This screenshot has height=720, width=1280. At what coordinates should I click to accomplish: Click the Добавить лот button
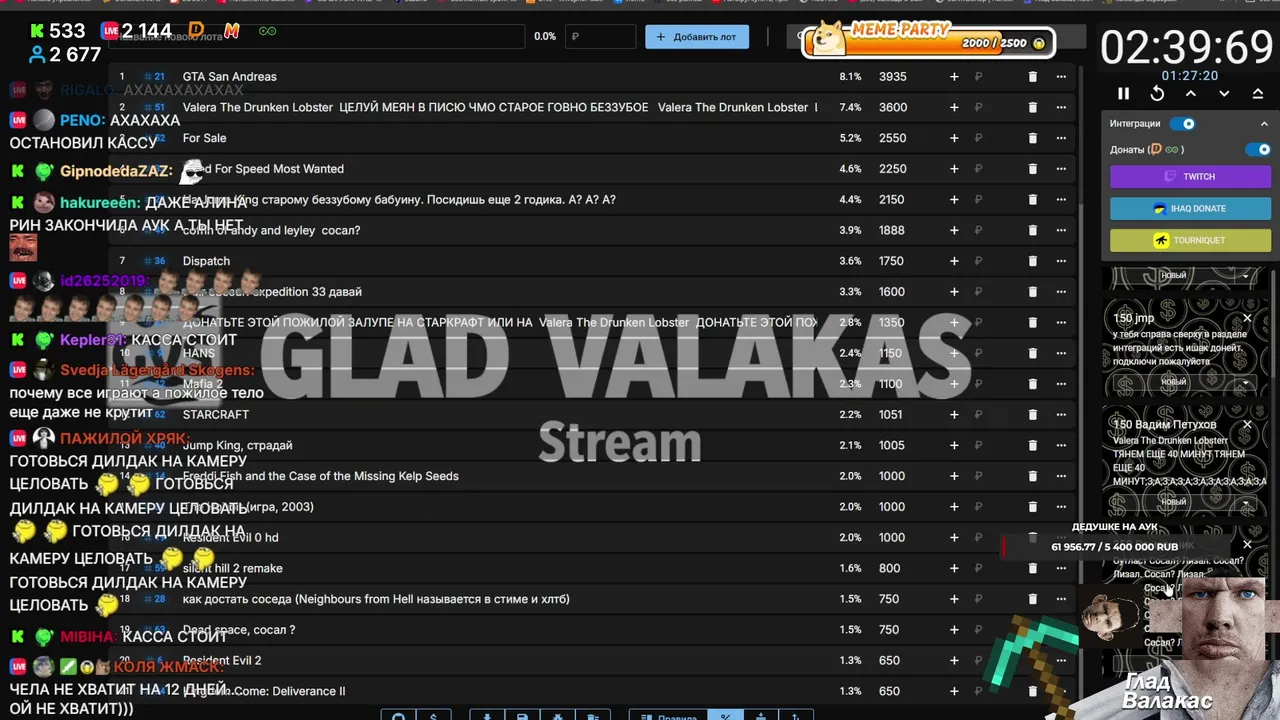[x=697, y=37]
